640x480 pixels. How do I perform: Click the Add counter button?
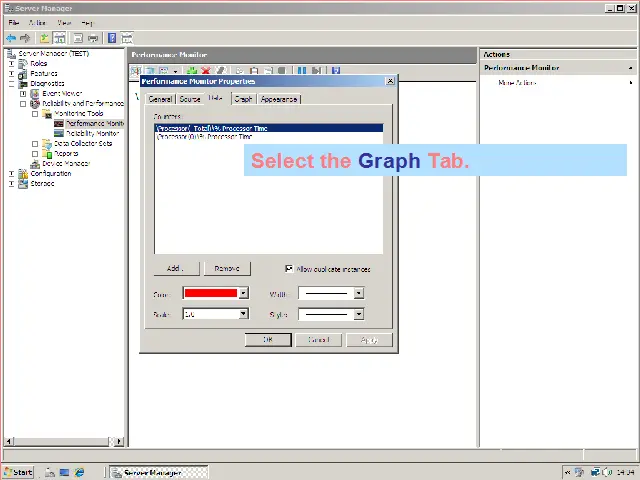[x=175, y=269]
